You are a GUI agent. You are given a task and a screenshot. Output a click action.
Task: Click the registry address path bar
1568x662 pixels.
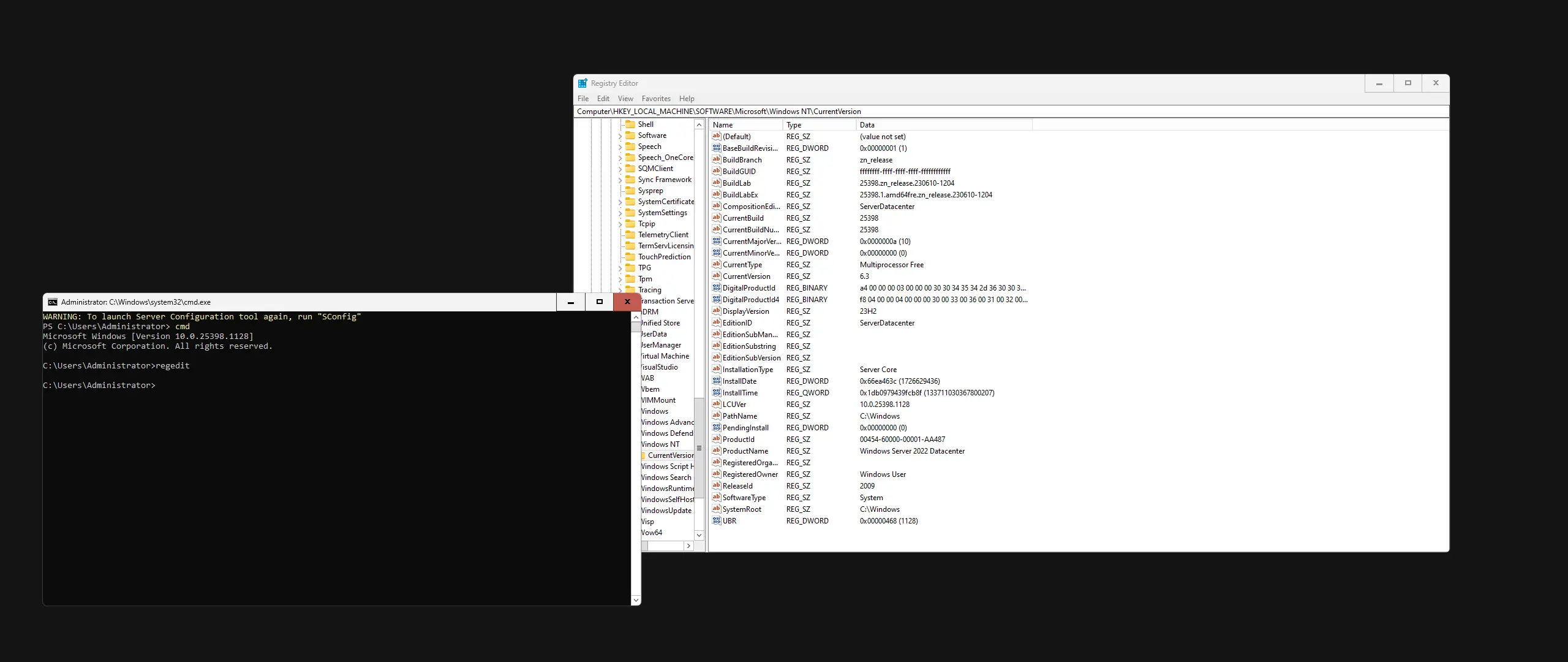click(x=1011, y=112)
